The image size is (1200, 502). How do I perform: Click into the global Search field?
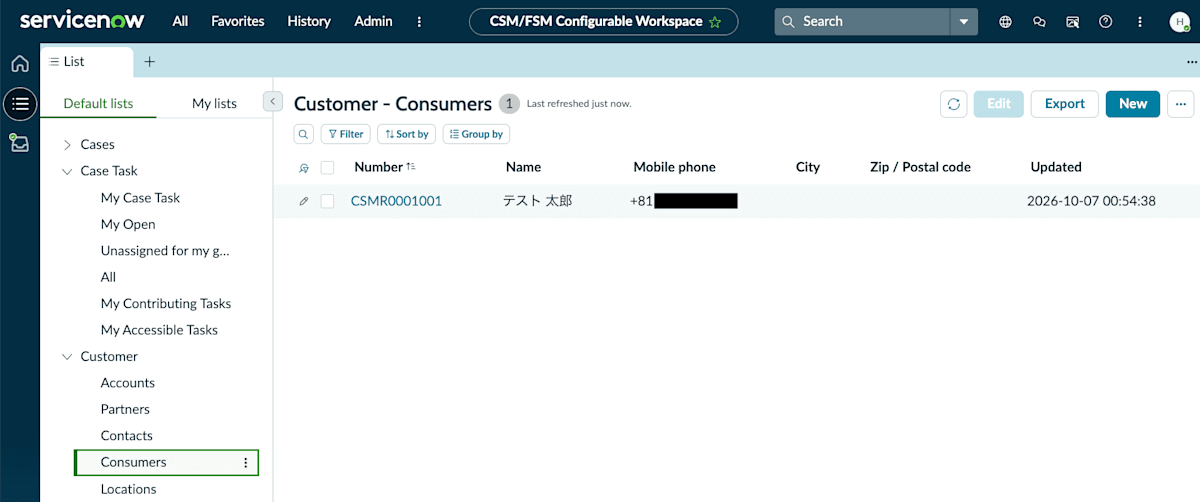[x=863, y=21]
